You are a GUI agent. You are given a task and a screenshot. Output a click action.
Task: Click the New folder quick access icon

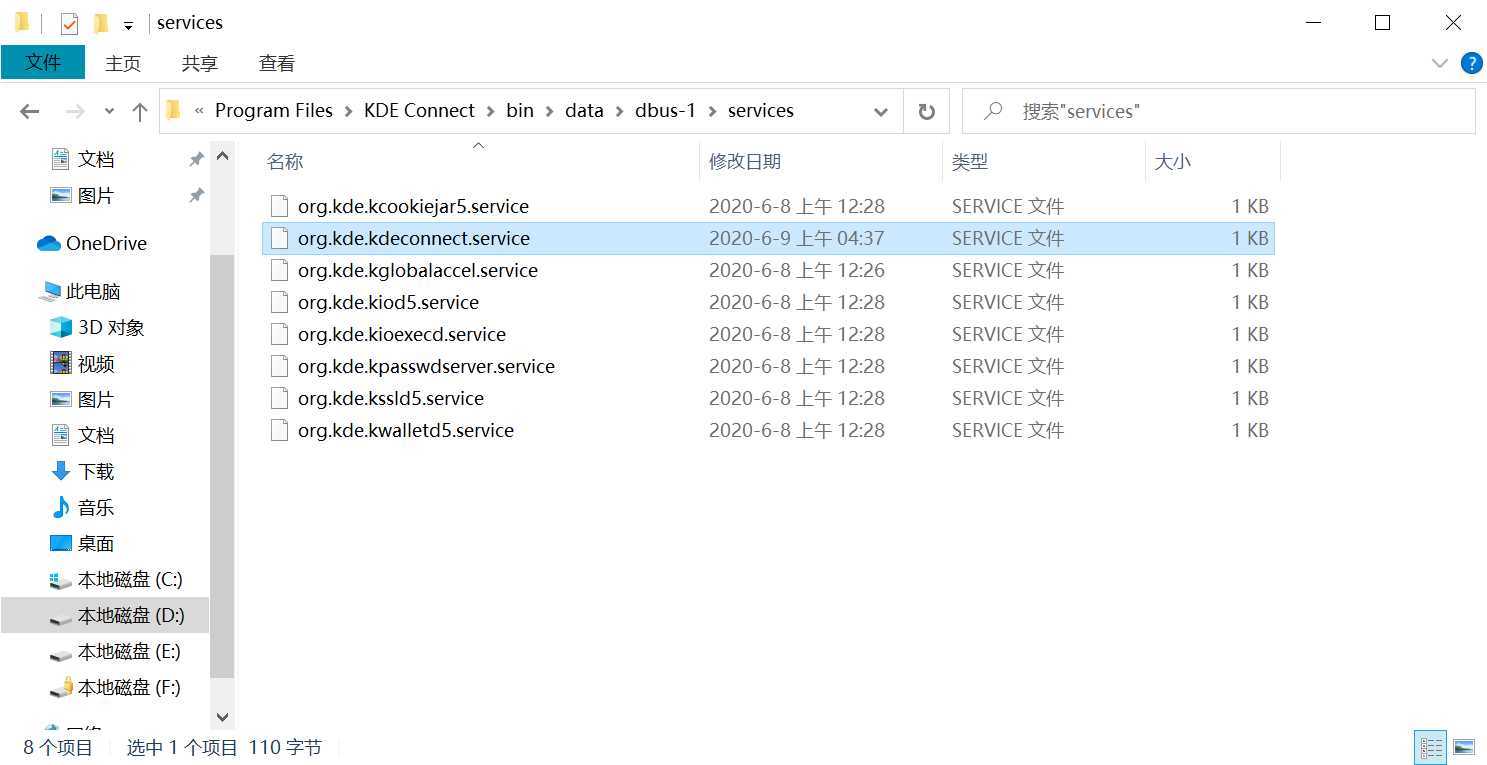[x=100, y=23]
